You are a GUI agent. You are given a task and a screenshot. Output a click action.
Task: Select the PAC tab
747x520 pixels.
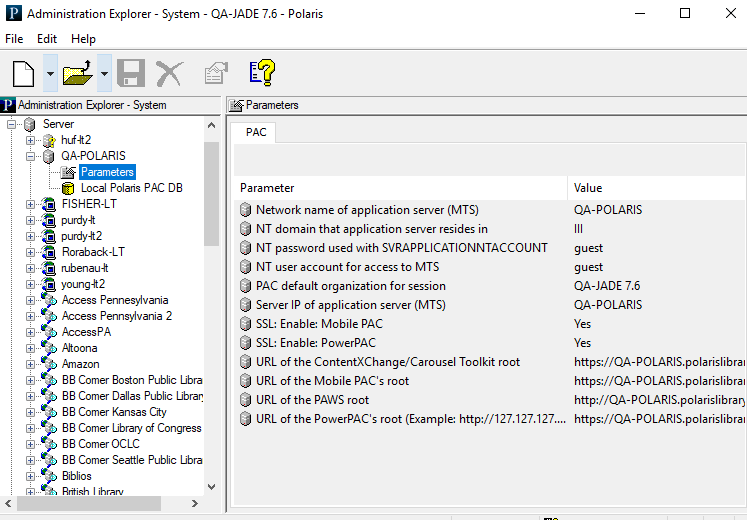click(256, 132)
